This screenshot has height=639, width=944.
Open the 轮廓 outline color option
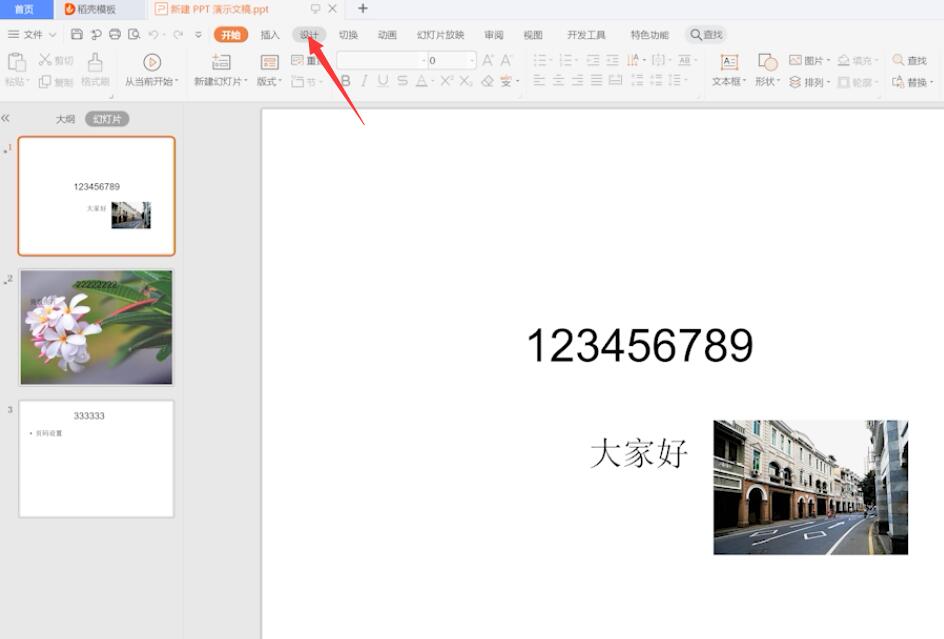click(859, 82)
